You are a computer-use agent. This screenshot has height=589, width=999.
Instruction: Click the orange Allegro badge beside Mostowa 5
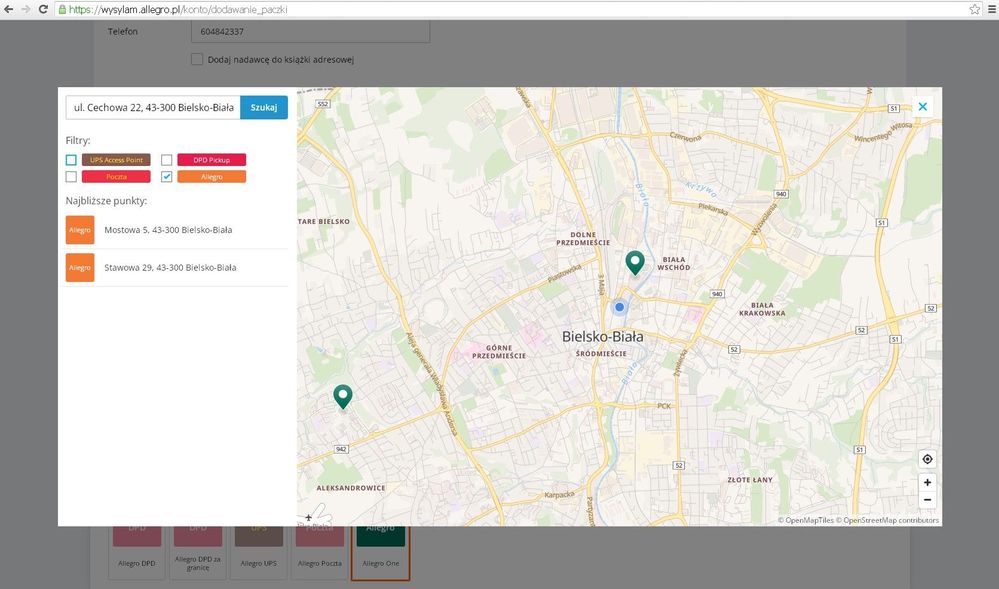80,230
